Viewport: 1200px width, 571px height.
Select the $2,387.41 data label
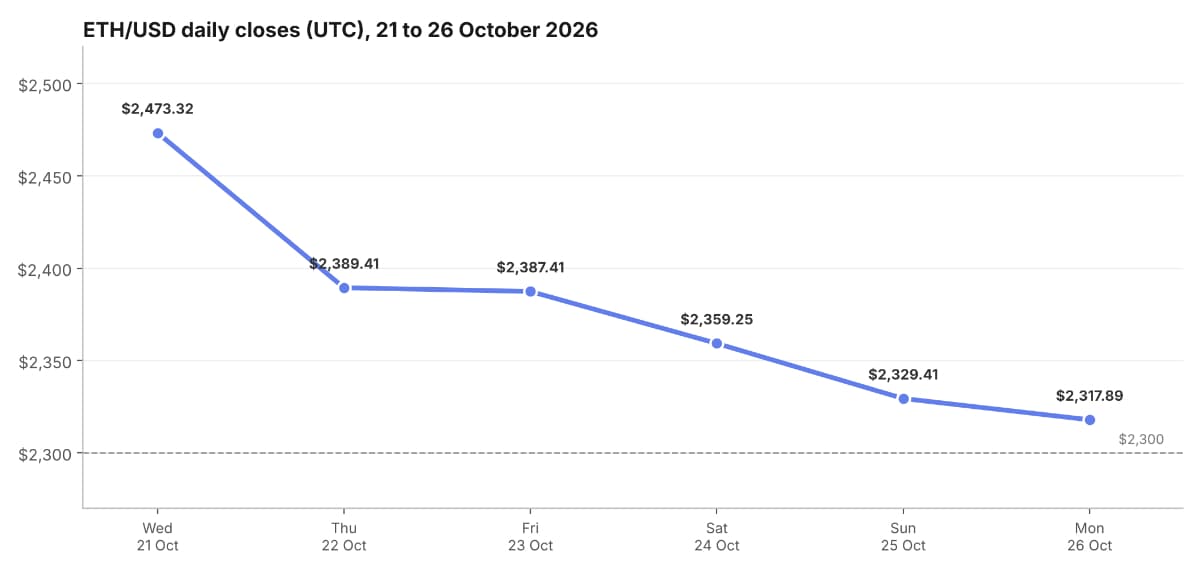pos(531,268)
